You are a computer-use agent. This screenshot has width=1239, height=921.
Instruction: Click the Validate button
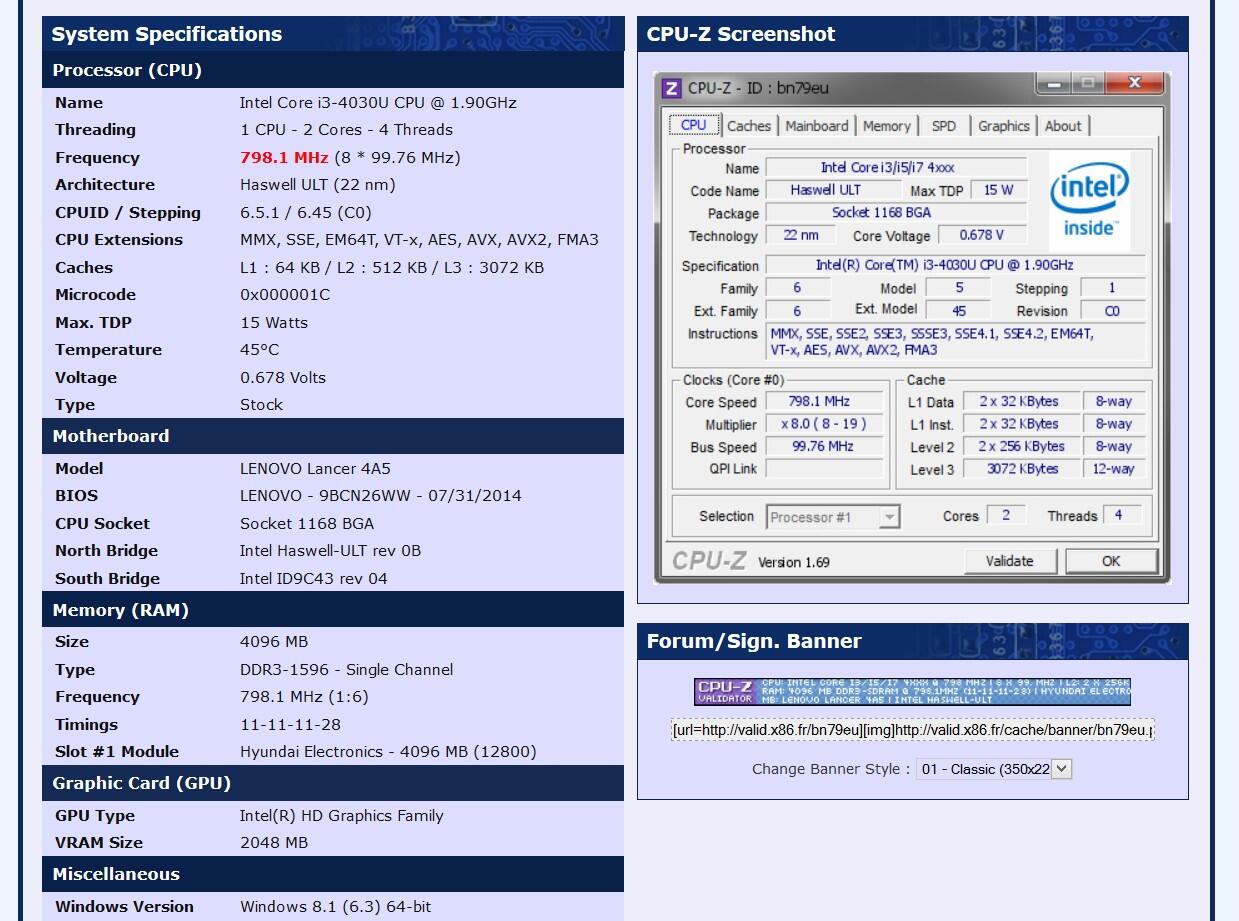(x=1009, y=561)
